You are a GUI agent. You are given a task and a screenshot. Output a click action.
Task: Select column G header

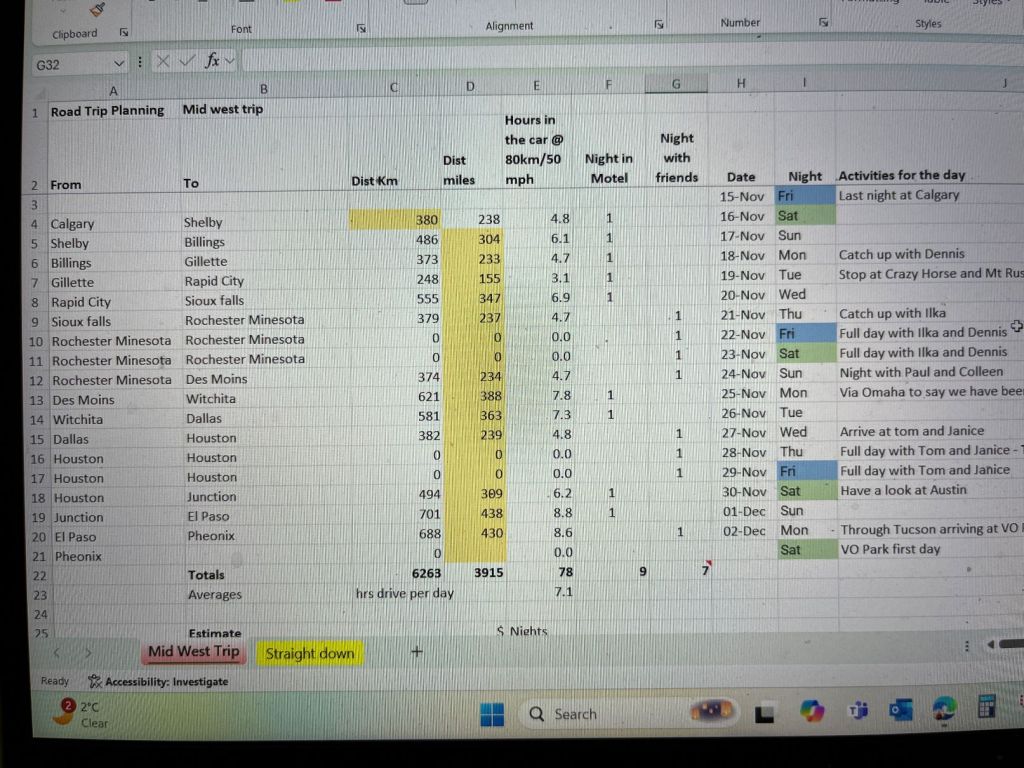click(x=676, y=85)
